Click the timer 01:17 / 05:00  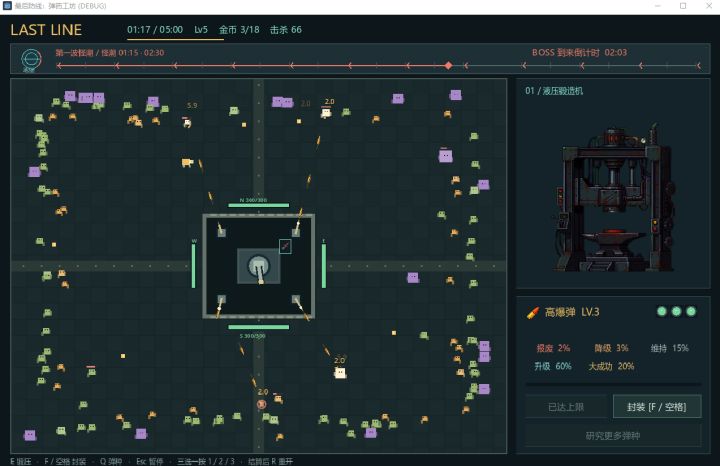point(155,30)
